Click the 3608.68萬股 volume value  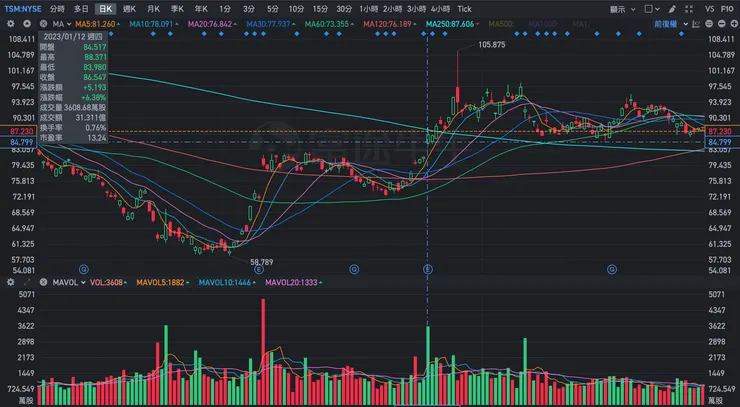point(85,108)
